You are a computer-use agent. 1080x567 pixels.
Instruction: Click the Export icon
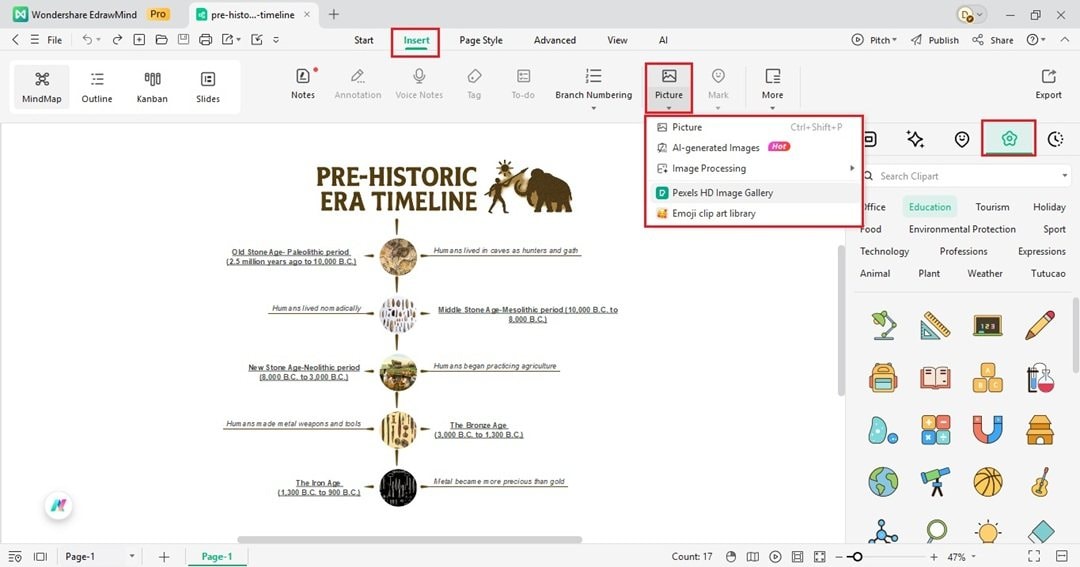tap(1048, 76)
